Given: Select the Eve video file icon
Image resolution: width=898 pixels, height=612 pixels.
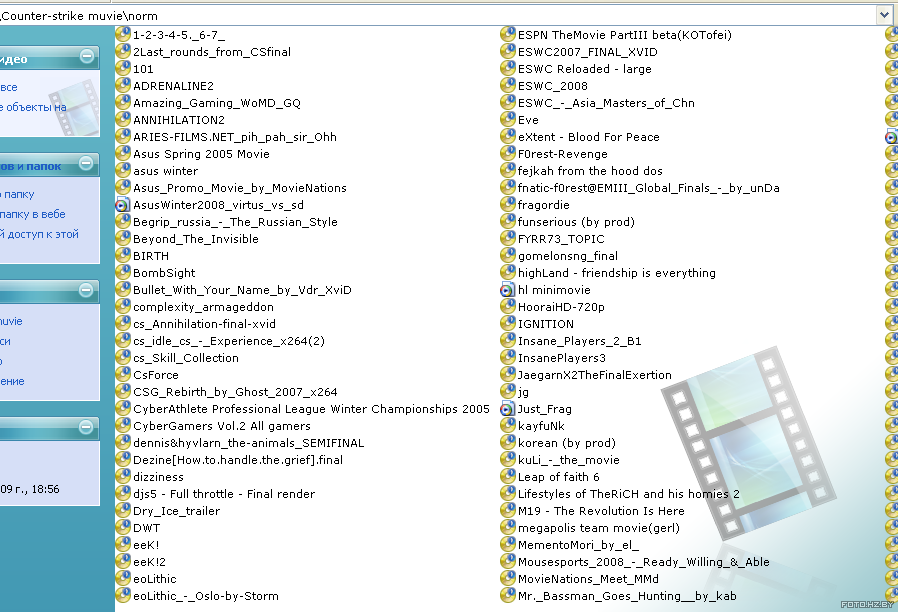Looking at the screenshot, I should tap(508, 120).
